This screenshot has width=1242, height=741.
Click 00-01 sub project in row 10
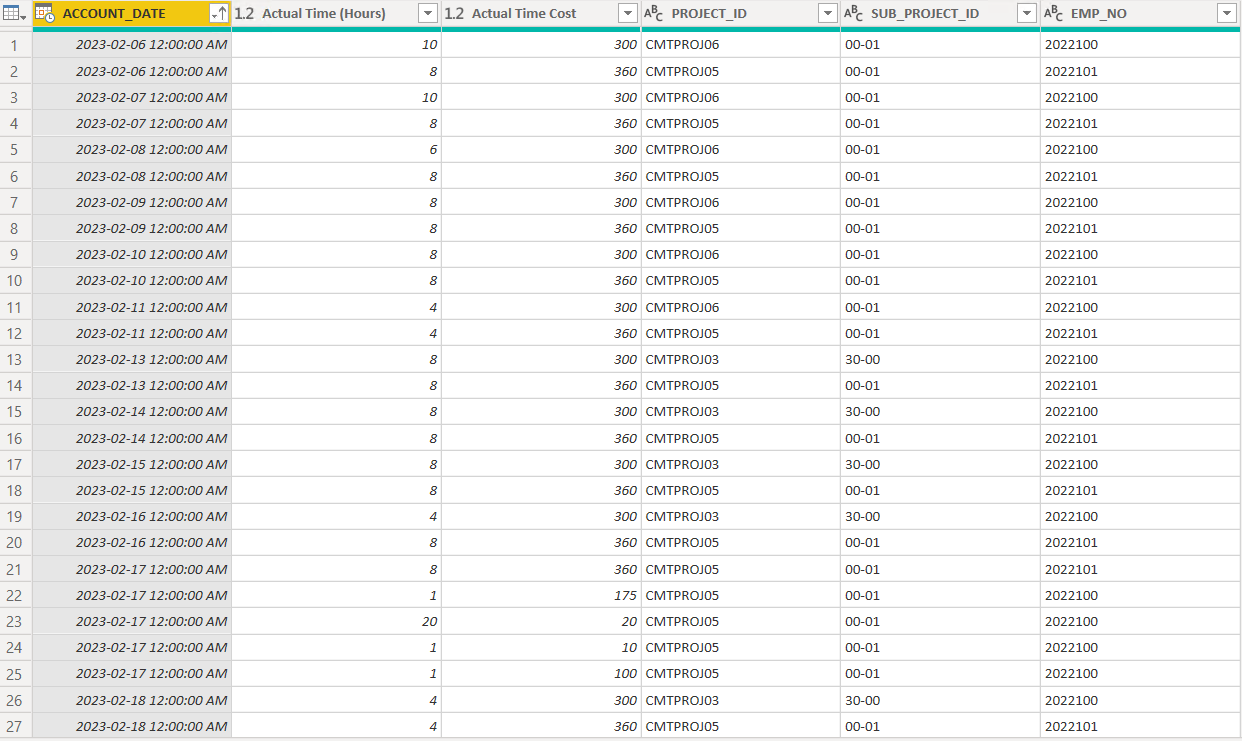[x=941, y=280]
